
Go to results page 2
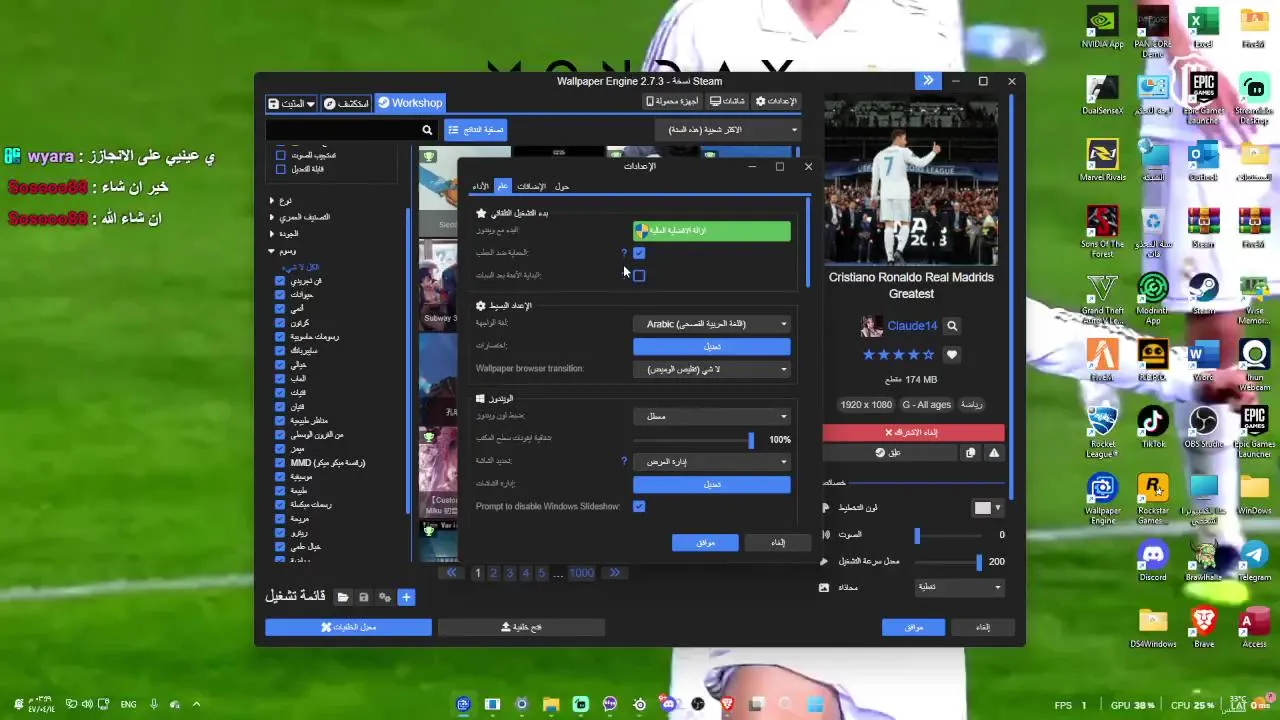[x=493, y=573]
